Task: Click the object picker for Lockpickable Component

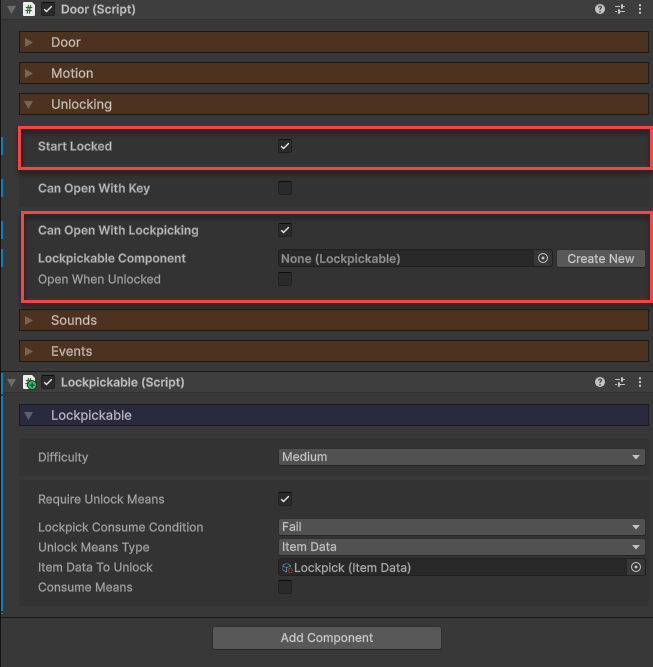Action: (x=543, y=258)
